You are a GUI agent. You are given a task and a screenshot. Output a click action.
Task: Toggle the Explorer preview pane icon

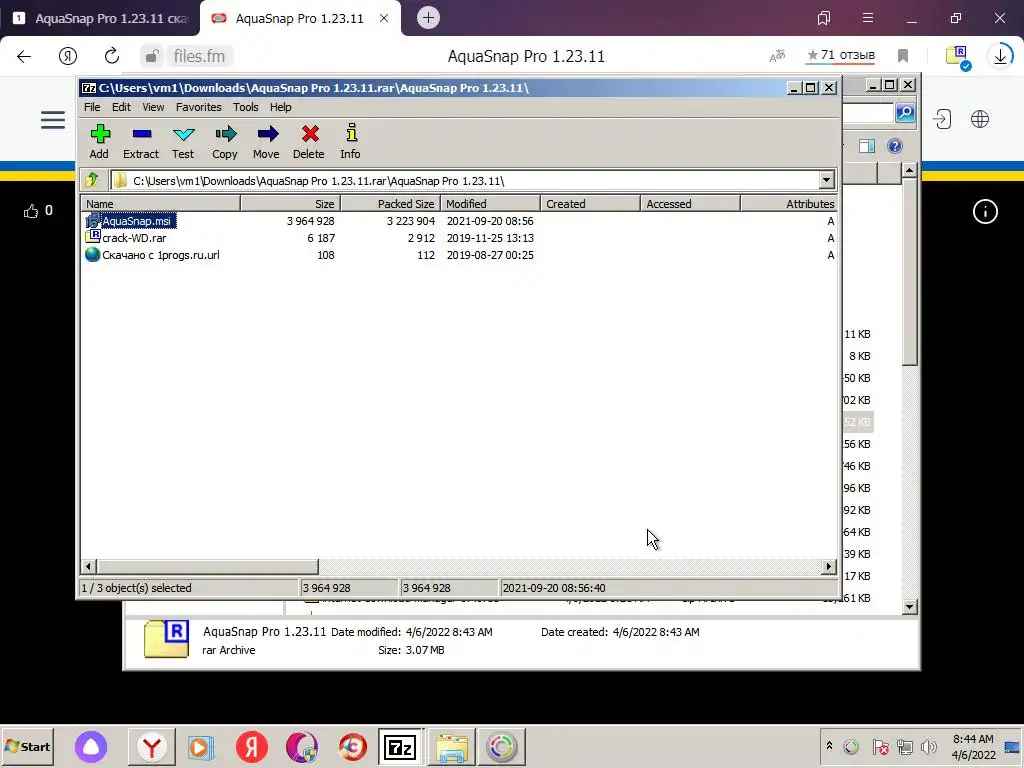[x=867, y=146]
